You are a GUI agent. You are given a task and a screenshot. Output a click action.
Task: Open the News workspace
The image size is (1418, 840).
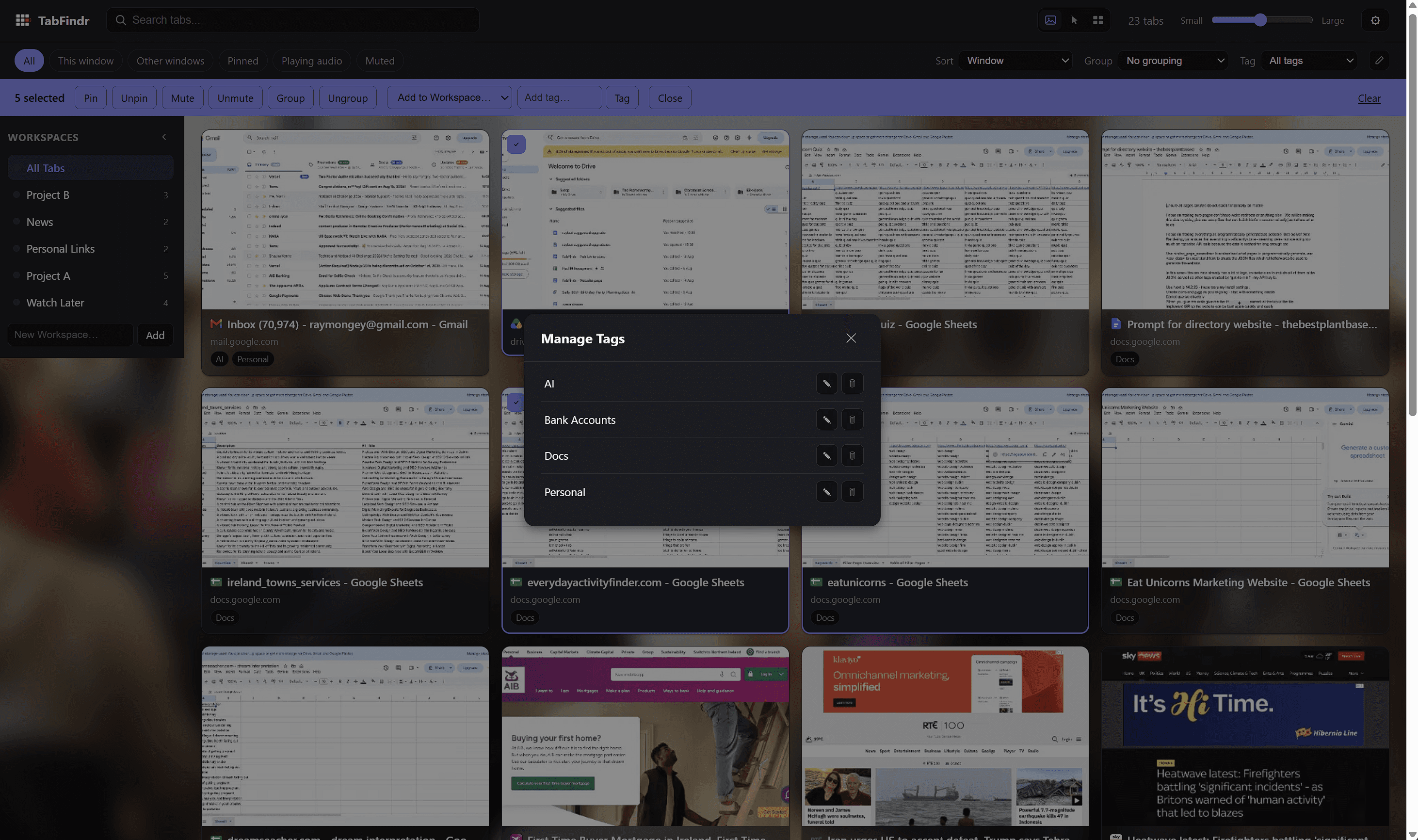(91, 222)
